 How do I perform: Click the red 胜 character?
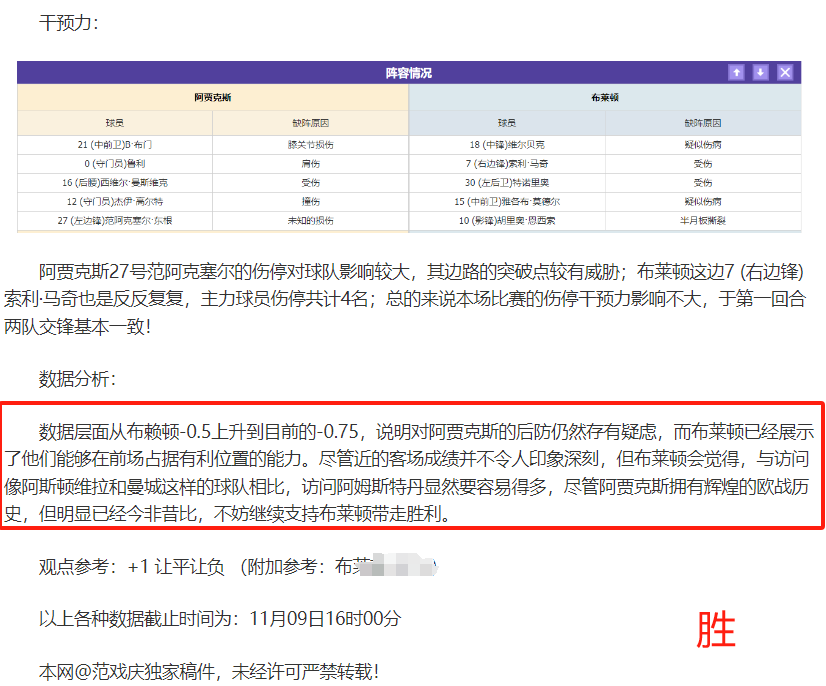[x=716, y=630]
